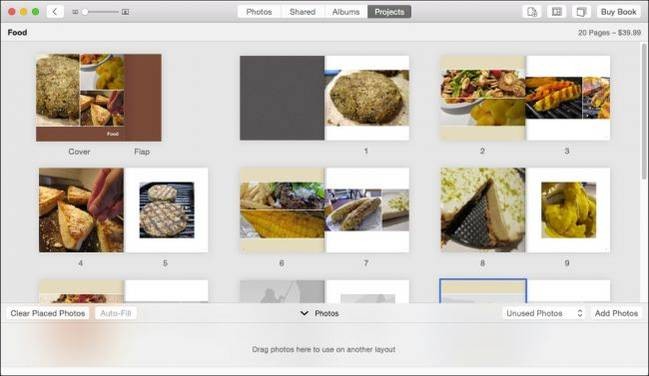Open the layout options icon

click(557, 12)
